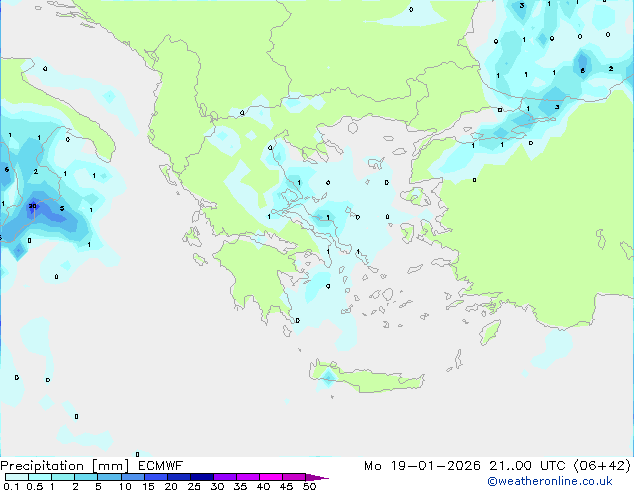The width and height of the screenshot is (634, 490).
Task: Click the 0.1–0.5 mm legend color swatch
Action: tap(17, 477)
